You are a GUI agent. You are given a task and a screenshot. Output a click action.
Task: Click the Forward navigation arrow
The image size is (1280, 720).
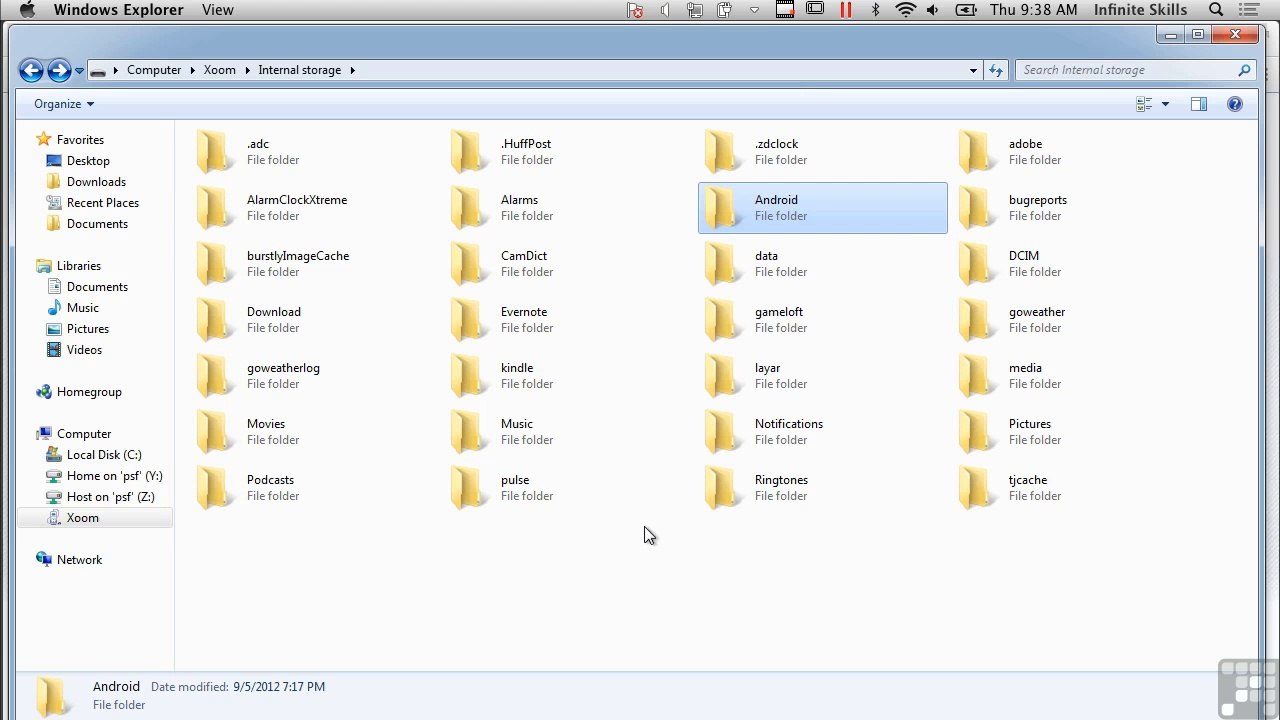point(59,70)
